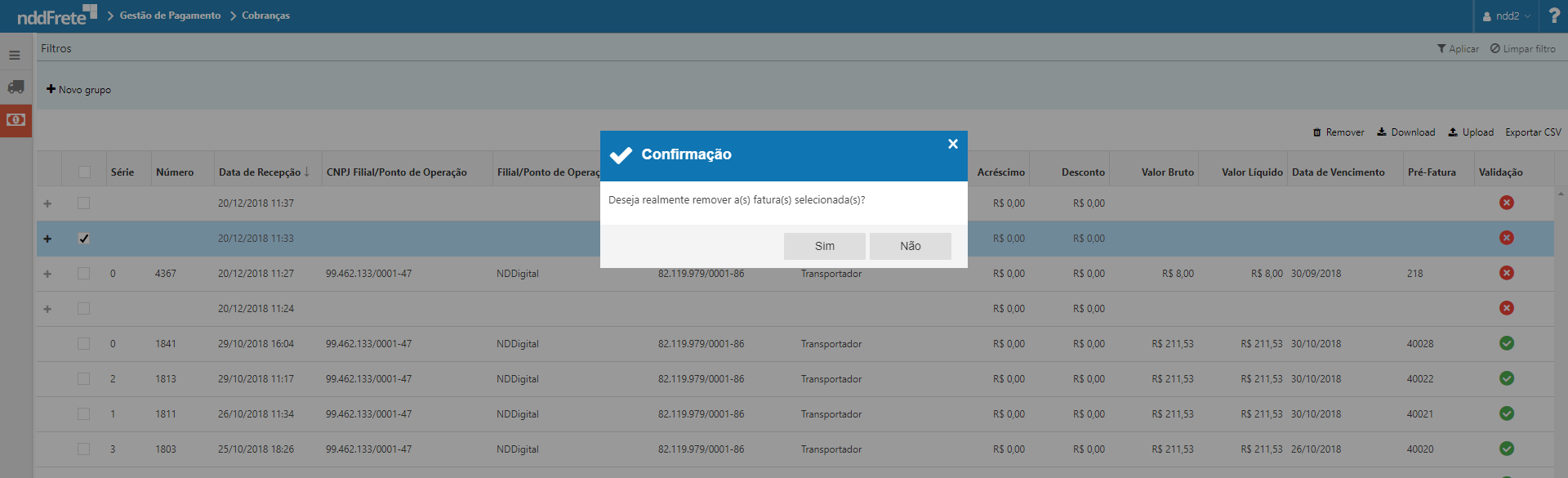Viewport: 1568px width, 478px height.
Task: Click green validation check, row 1841
Action: (x=1507, y=343)
